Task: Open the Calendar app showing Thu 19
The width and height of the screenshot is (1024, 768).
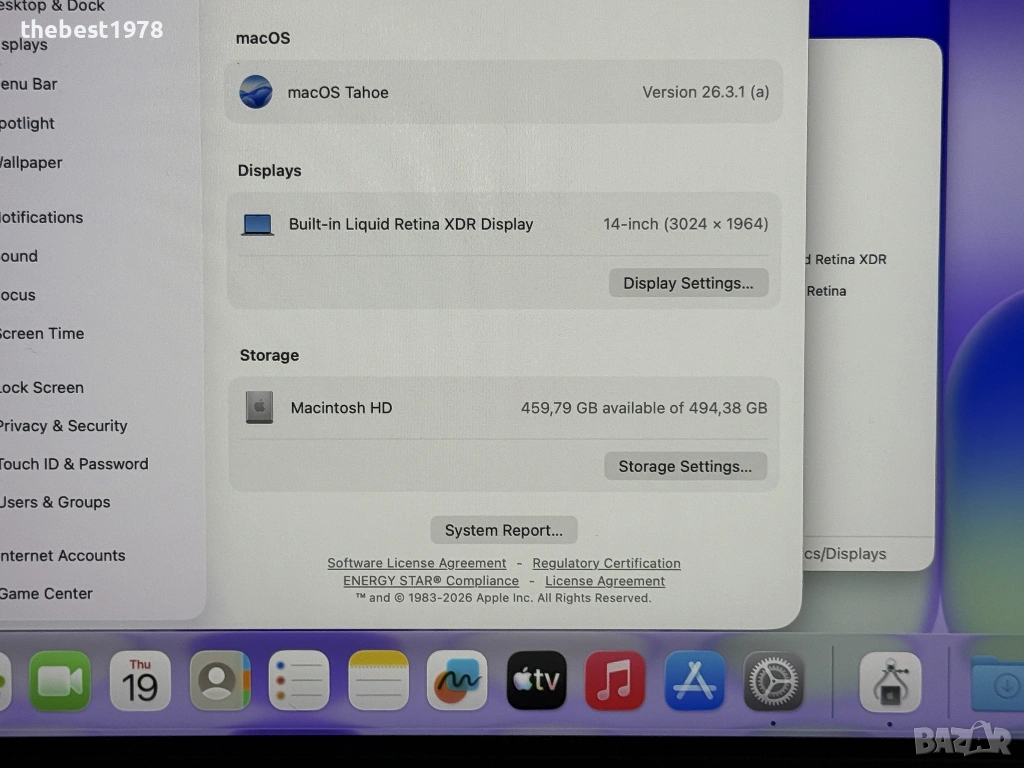Action: pos(140,681)
